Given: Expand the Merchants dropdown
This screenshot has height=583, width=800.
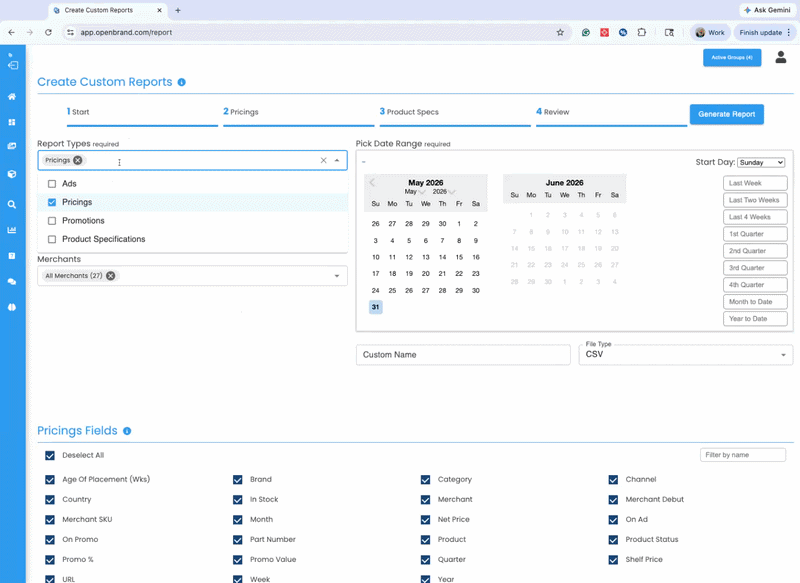Looking at the screenshot, I should point(337,276).
